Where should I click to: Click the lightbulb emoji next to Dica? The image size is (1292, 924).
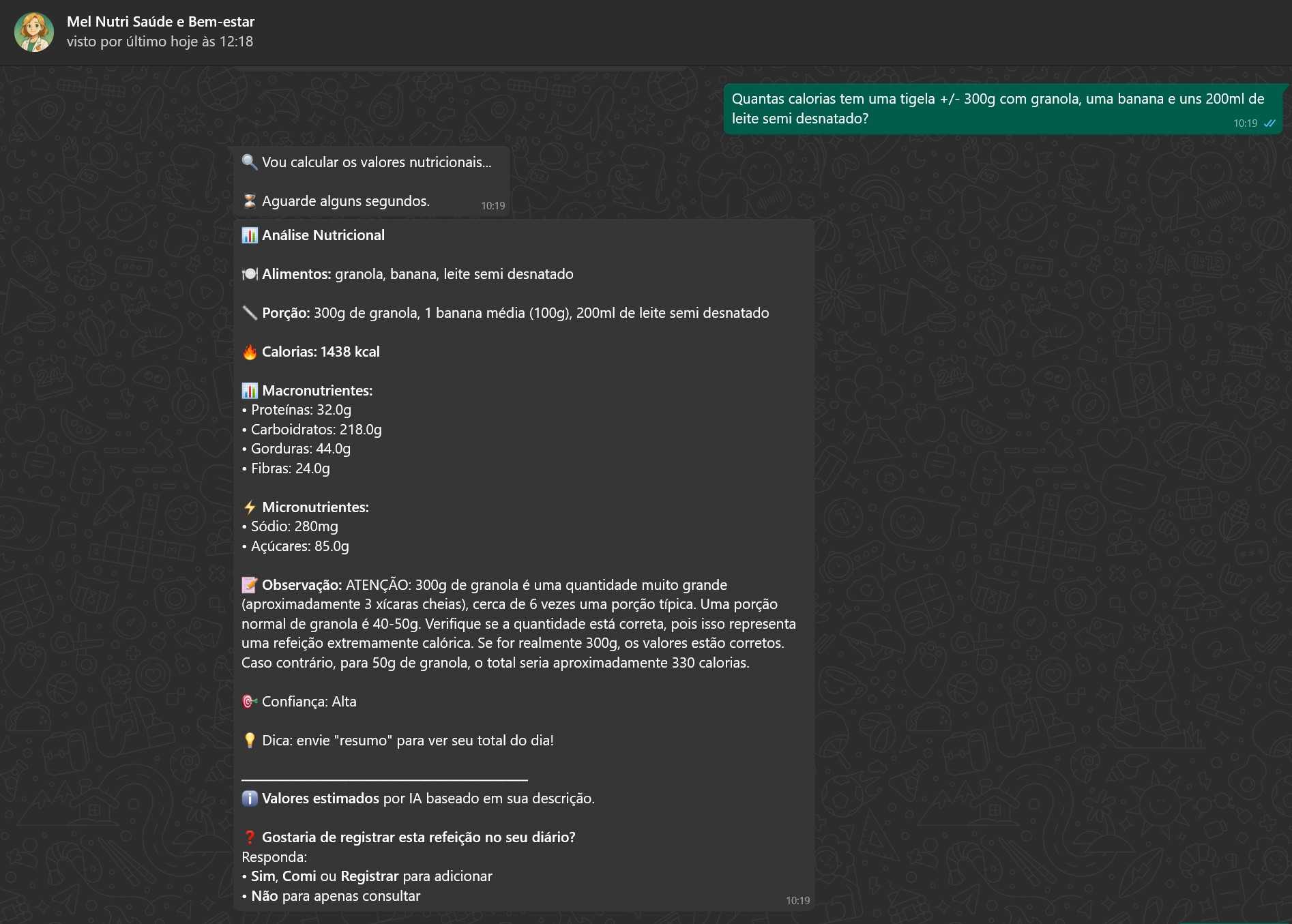250,741
